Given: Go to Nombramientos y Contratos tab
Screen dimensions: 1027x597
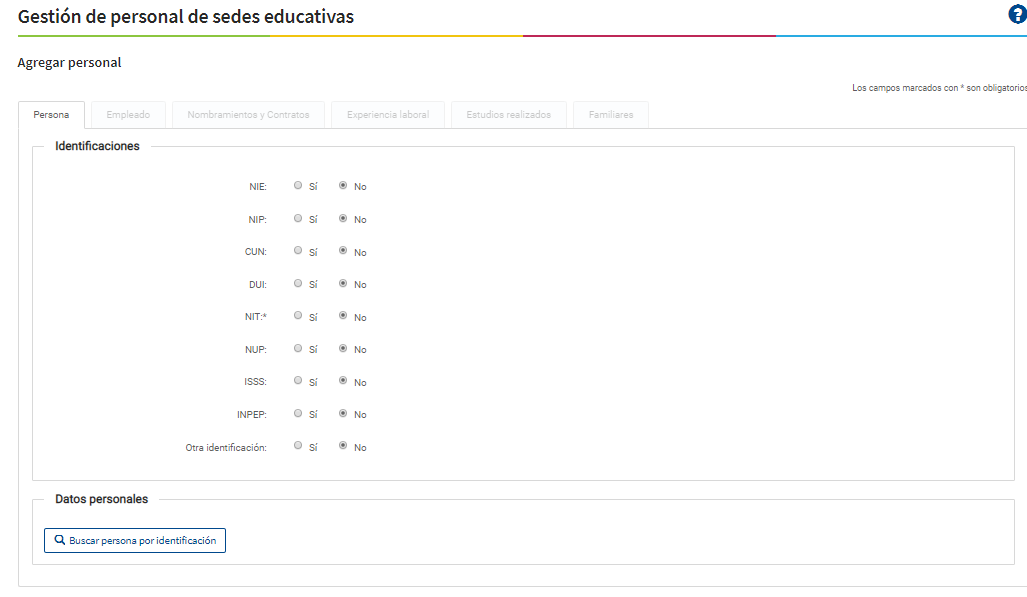Looking at the screenshot, I should click(248, 115).
